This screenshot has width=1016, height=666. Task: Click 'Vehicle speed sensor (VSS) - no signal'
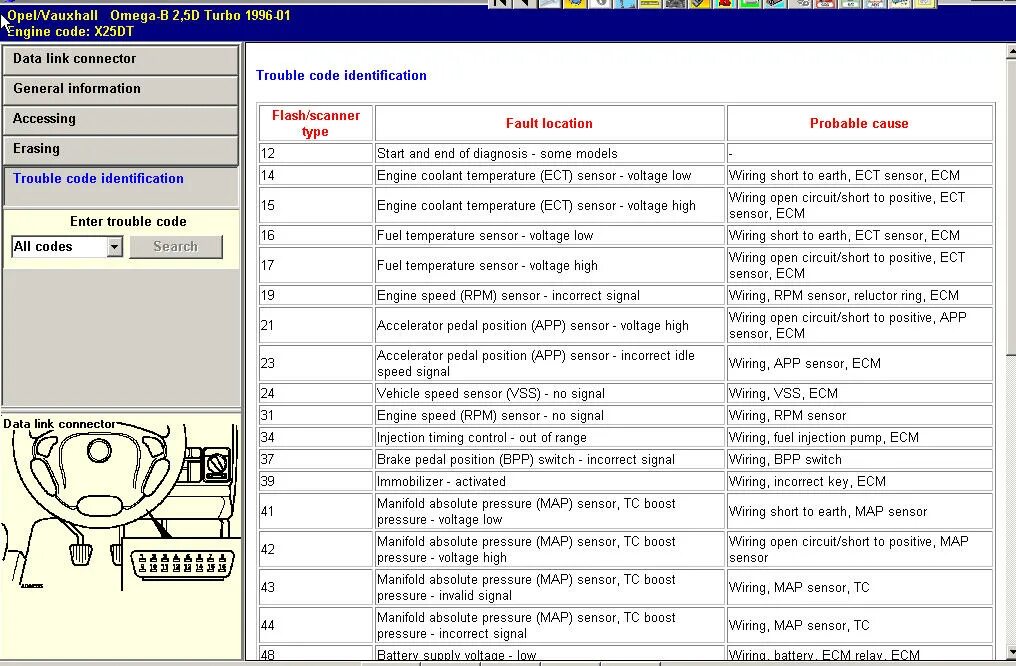(549, 393)
